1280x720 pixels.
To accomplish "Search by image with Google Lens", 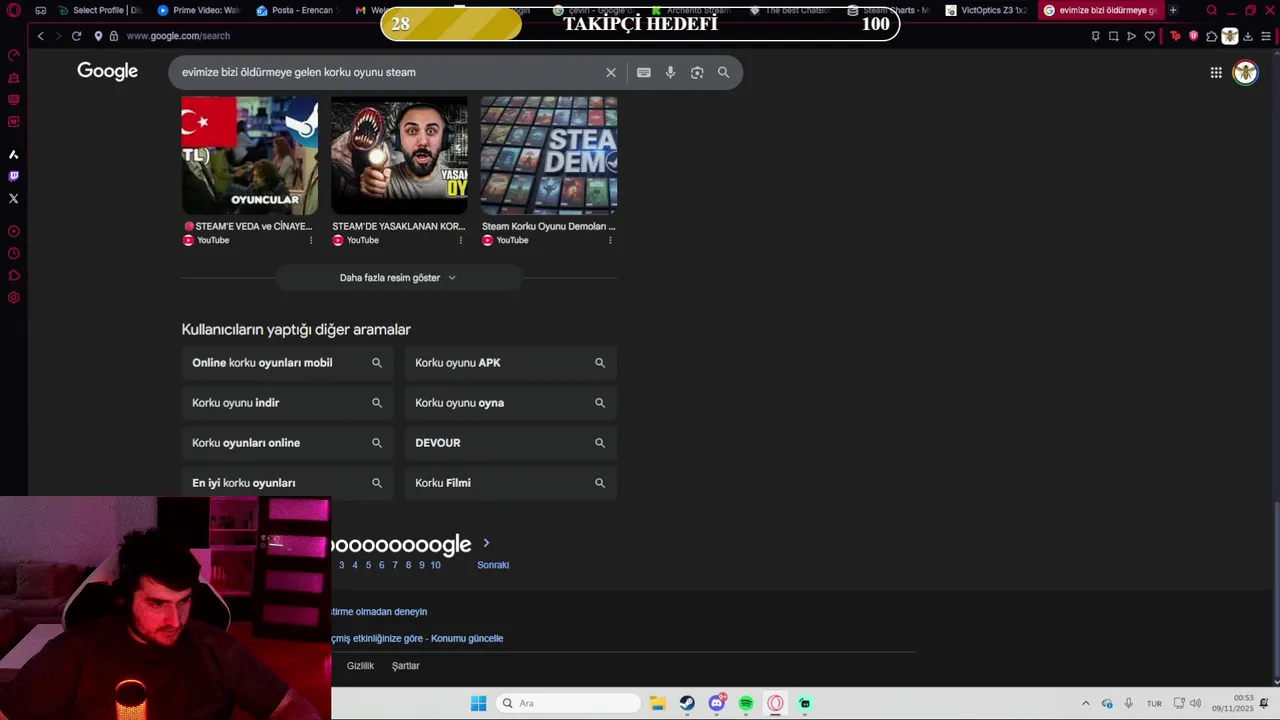I will coord(697,72).
